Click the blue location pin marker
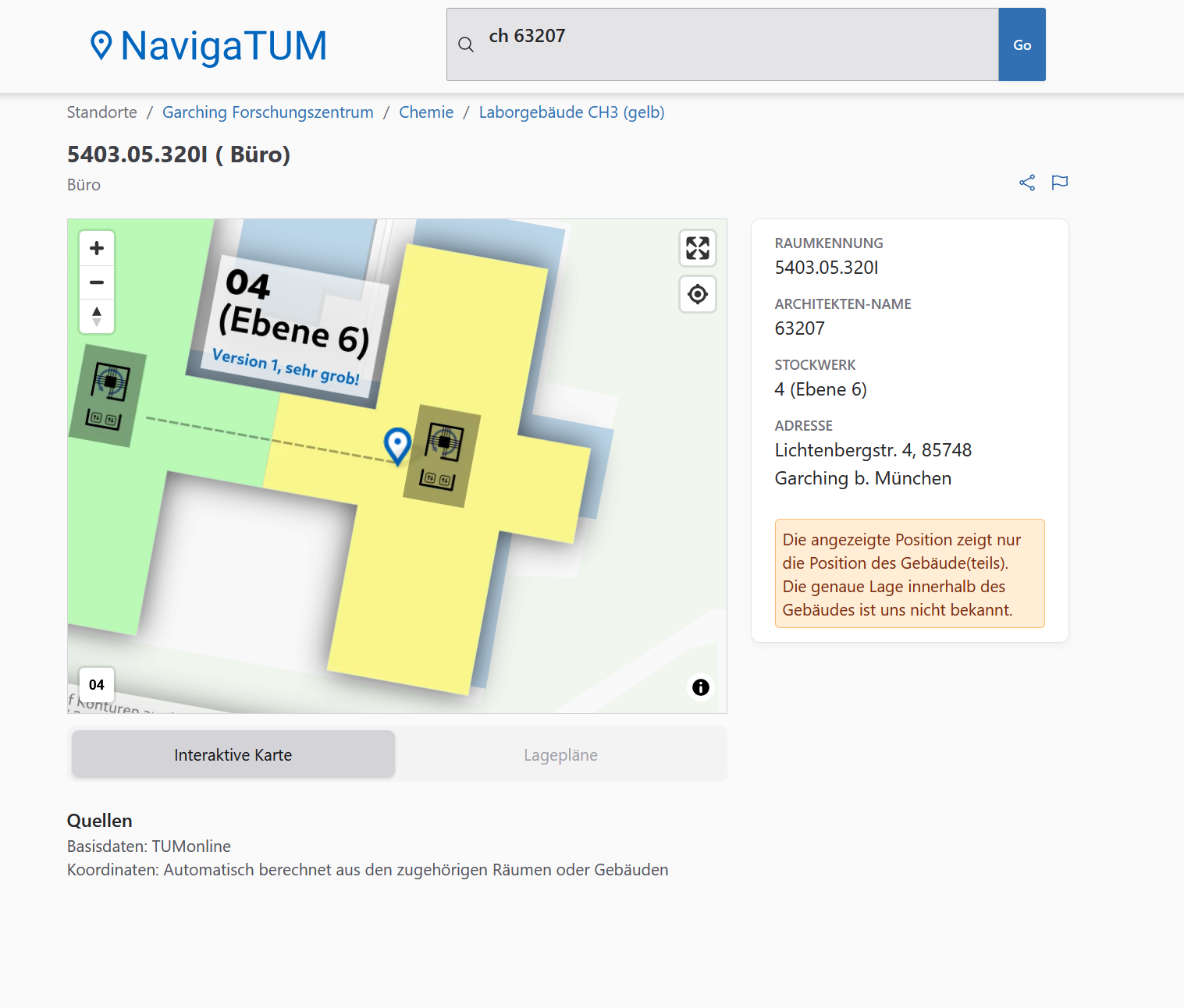This screenshot has width=1184, height=1008. (397, 445)
